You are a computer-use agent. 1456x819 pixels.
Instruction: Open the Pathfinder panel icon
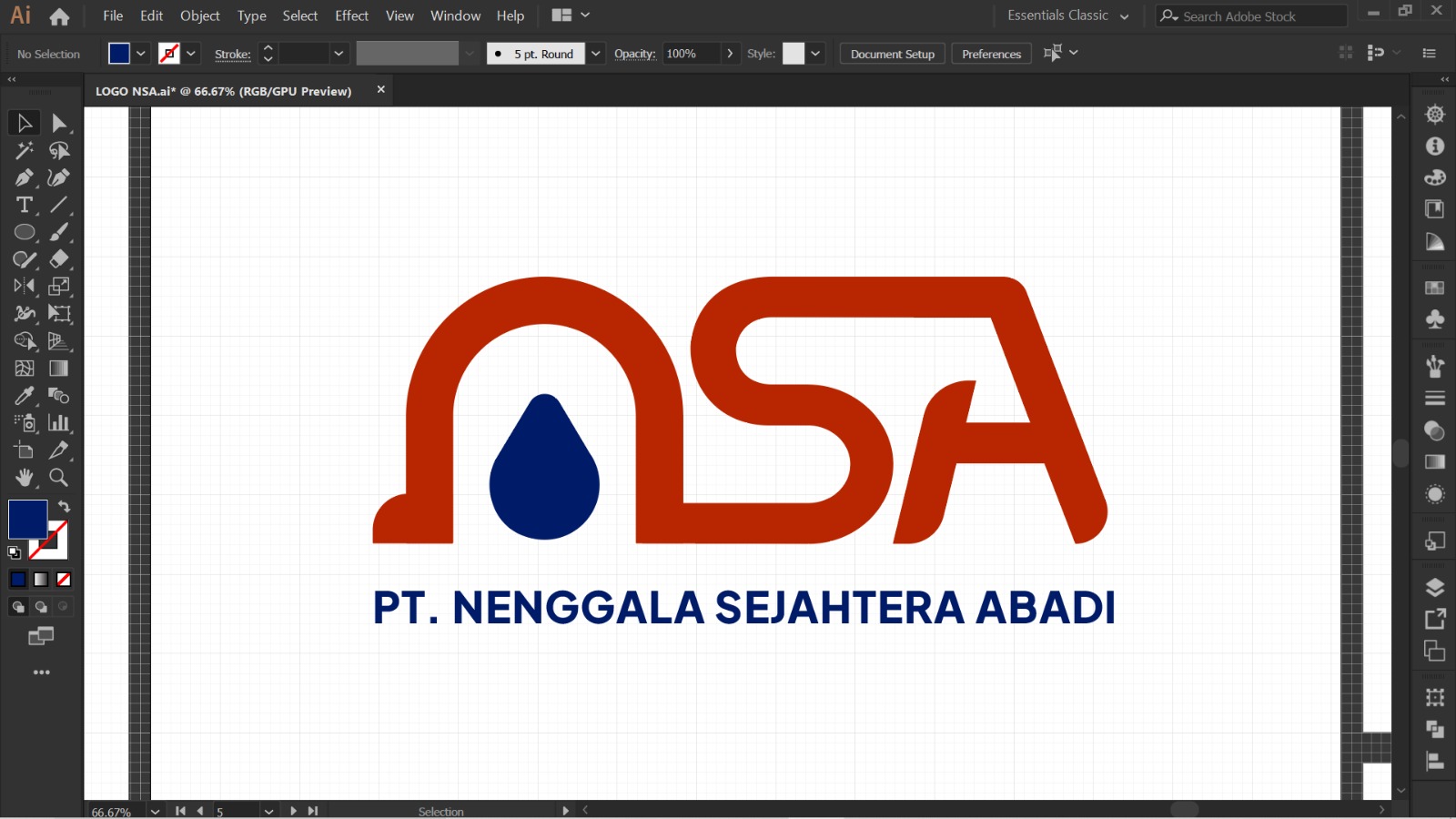(1435, 729)
